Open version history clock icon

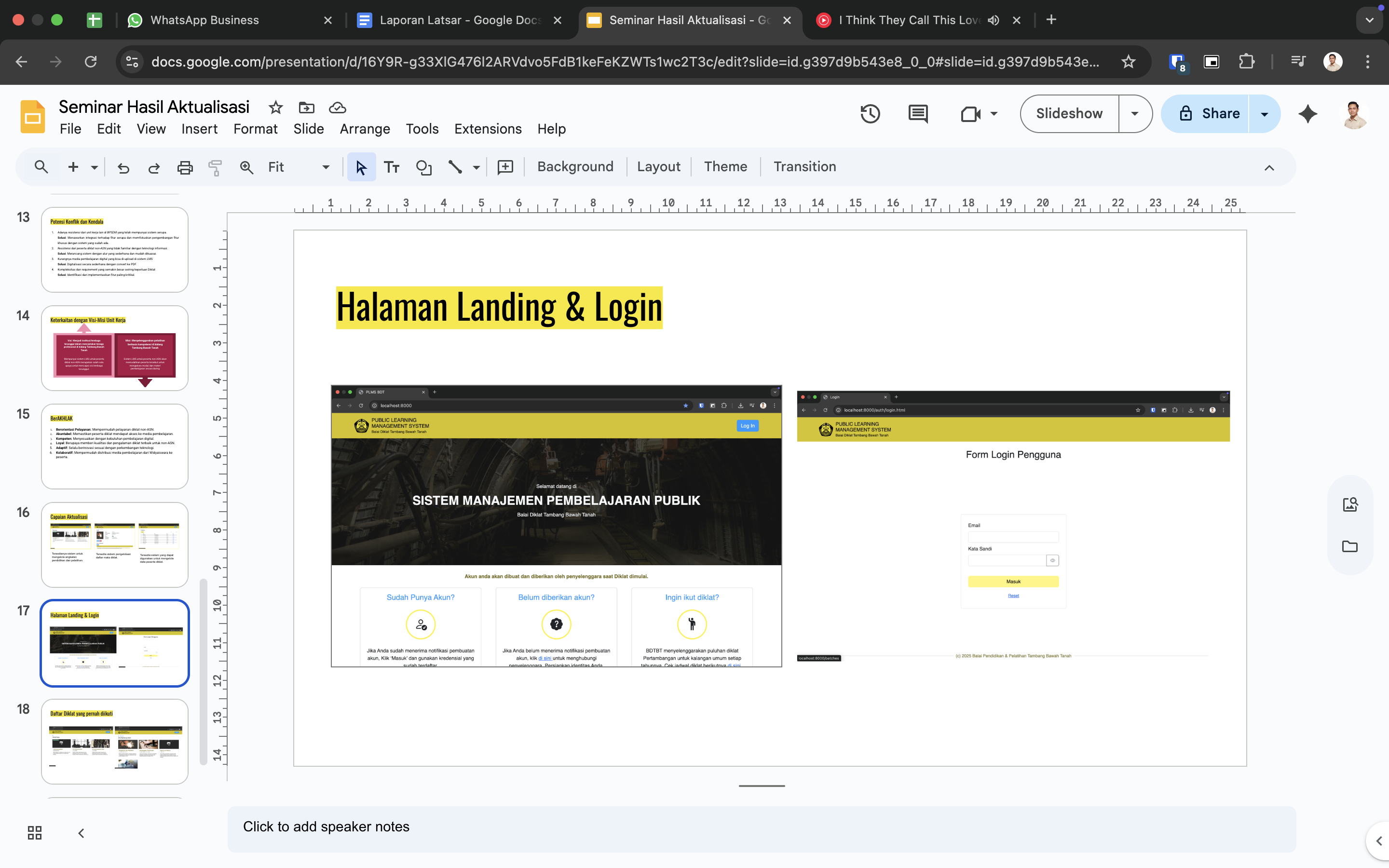pyautogui.click(x=870, y=114)
